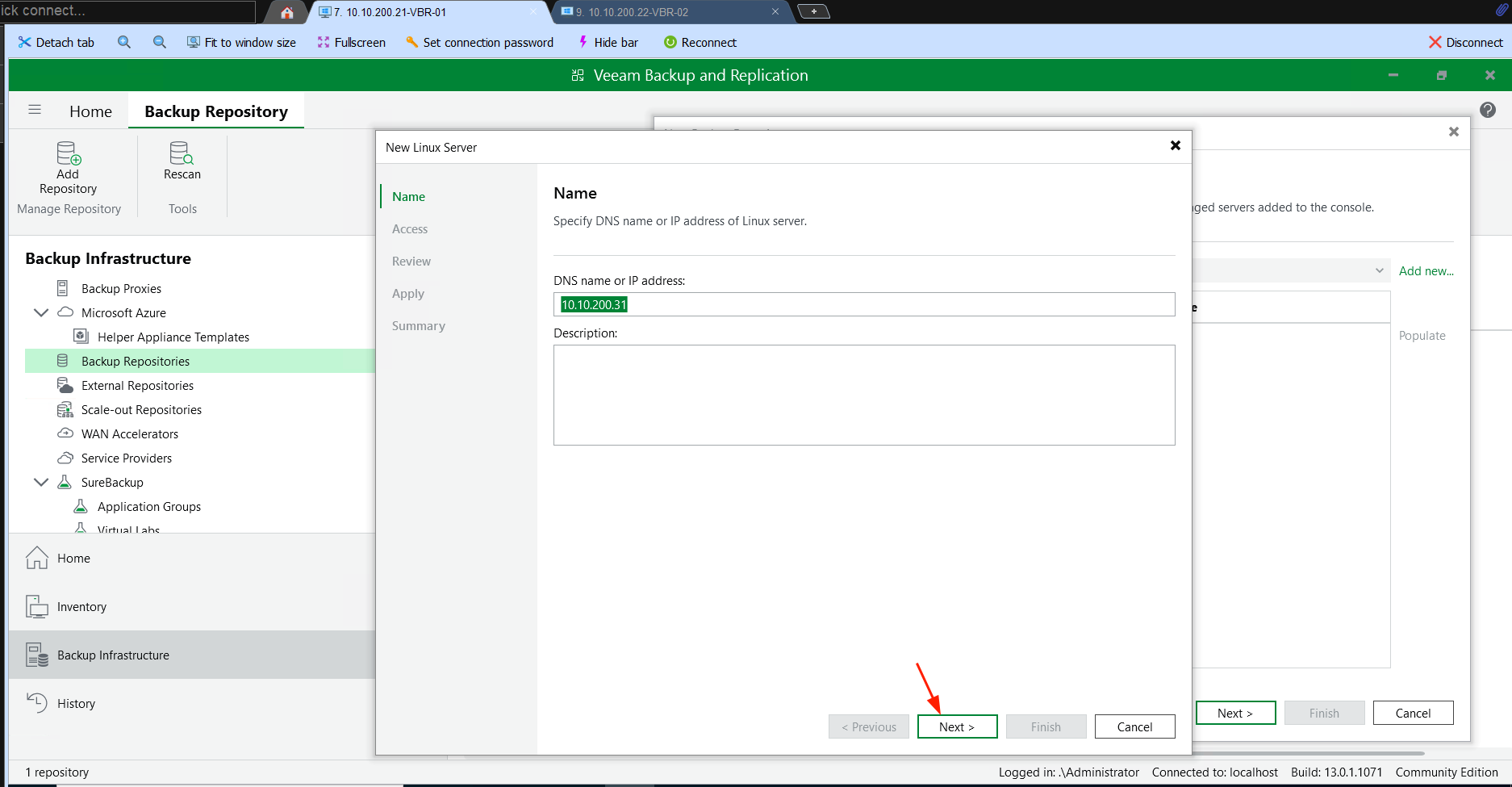This screenshot has height=787, width=1512.
Task: Open the server dropdown in background wizard
Action: (1380, 270)
